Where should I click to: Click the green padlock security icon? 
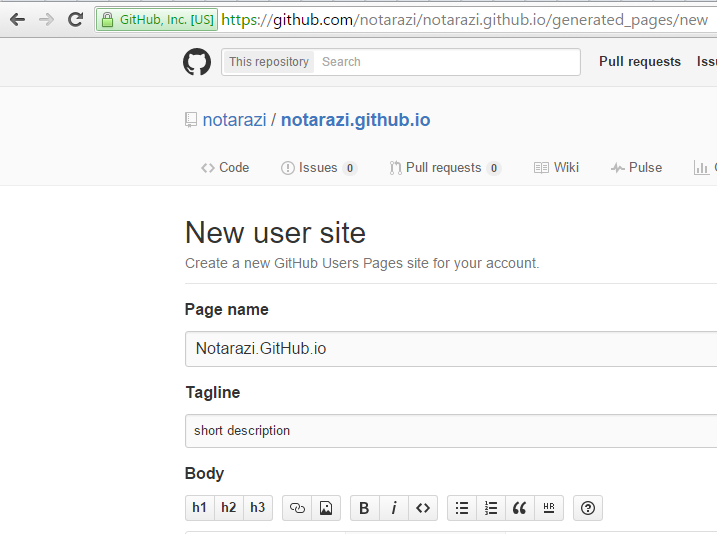[107, 20]
